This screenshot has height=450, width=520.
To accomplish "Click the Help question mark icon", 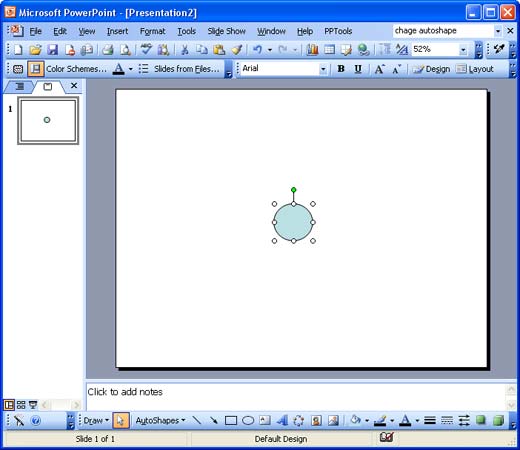I will click(x=36, y=420).
